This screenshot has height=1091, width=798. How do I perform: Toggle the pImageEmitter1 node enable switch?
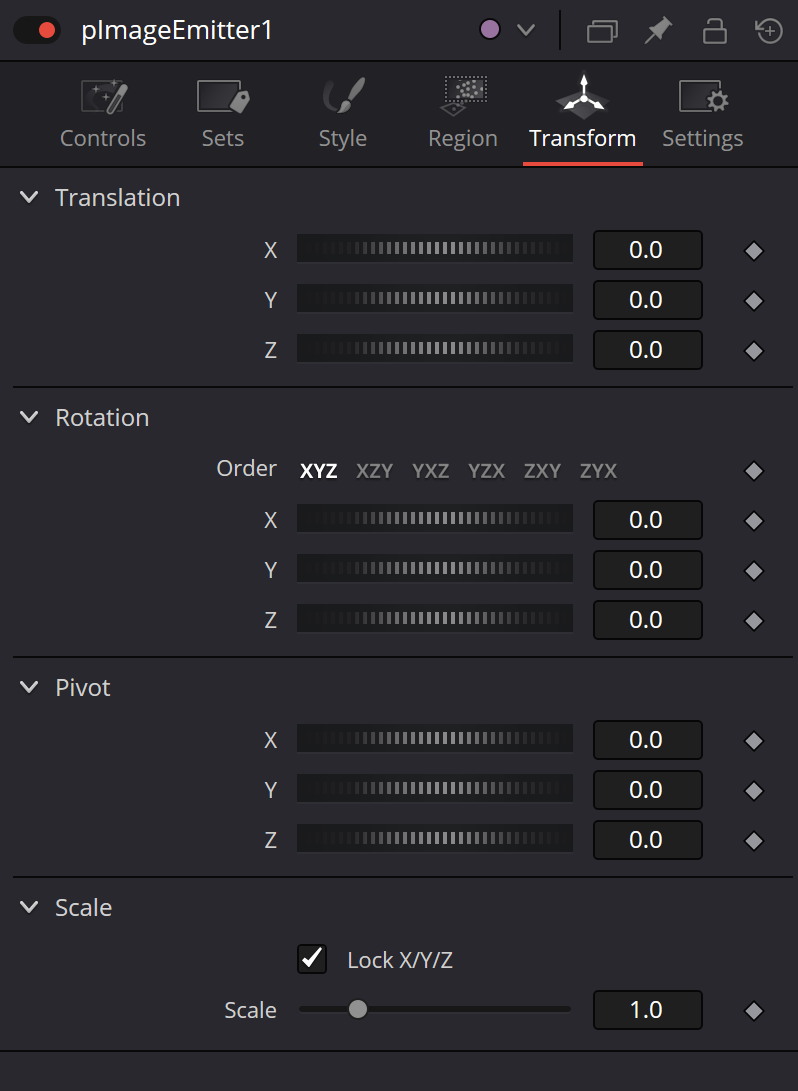coord(37,30)
